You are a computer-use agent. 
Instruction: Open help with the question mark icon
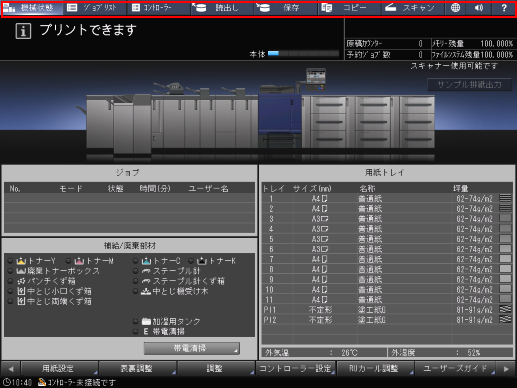pos(504,8)
